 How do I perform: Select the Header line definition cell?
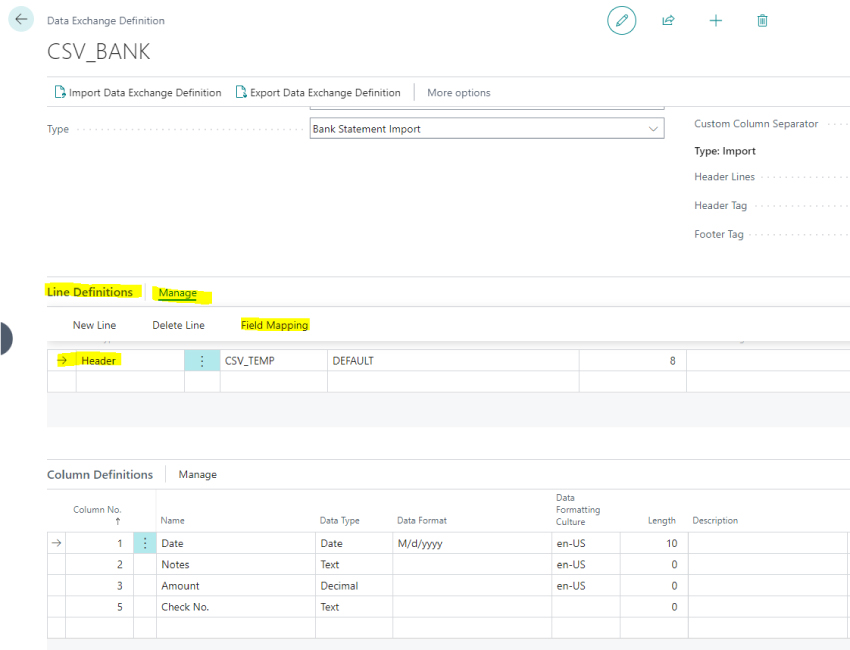(128, 361)
